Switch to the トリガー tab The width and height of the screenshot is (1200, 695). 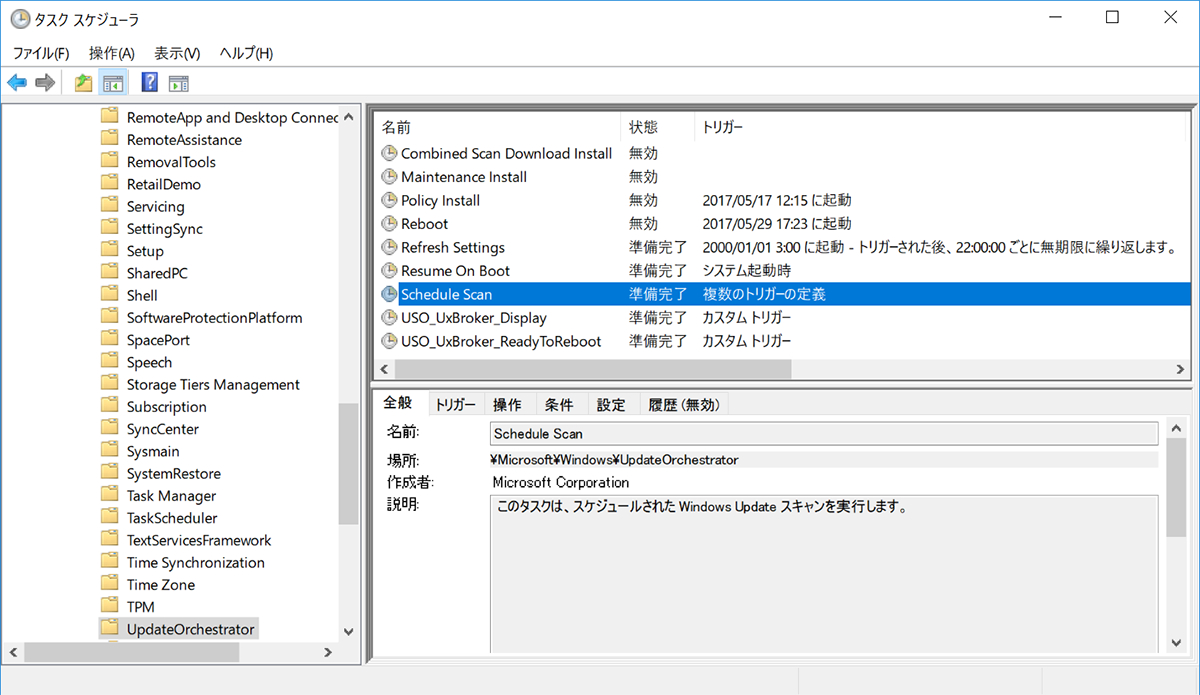tap(456, 403)
